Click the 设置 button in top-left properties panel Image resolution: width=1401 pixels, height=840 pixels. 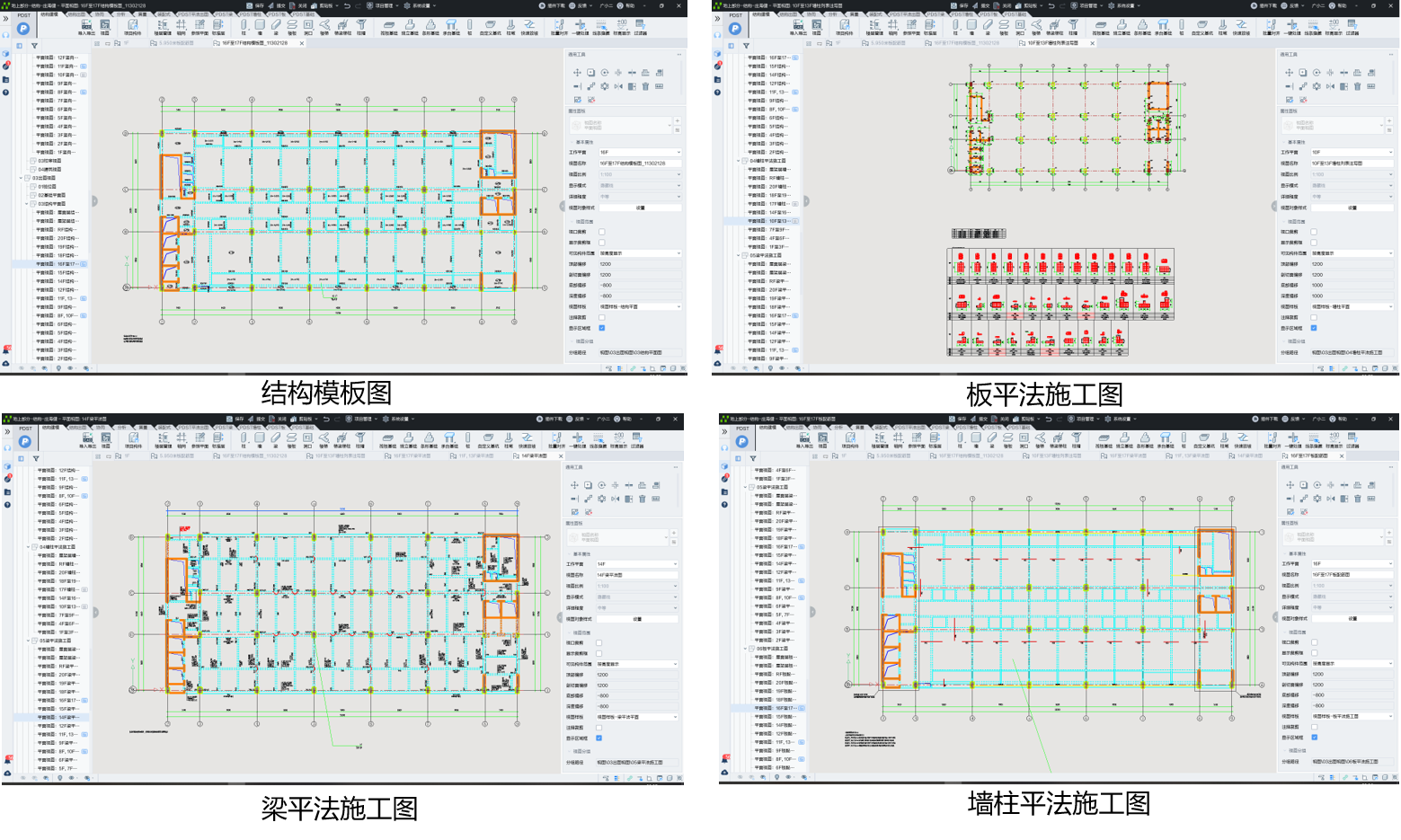(640, 208)
